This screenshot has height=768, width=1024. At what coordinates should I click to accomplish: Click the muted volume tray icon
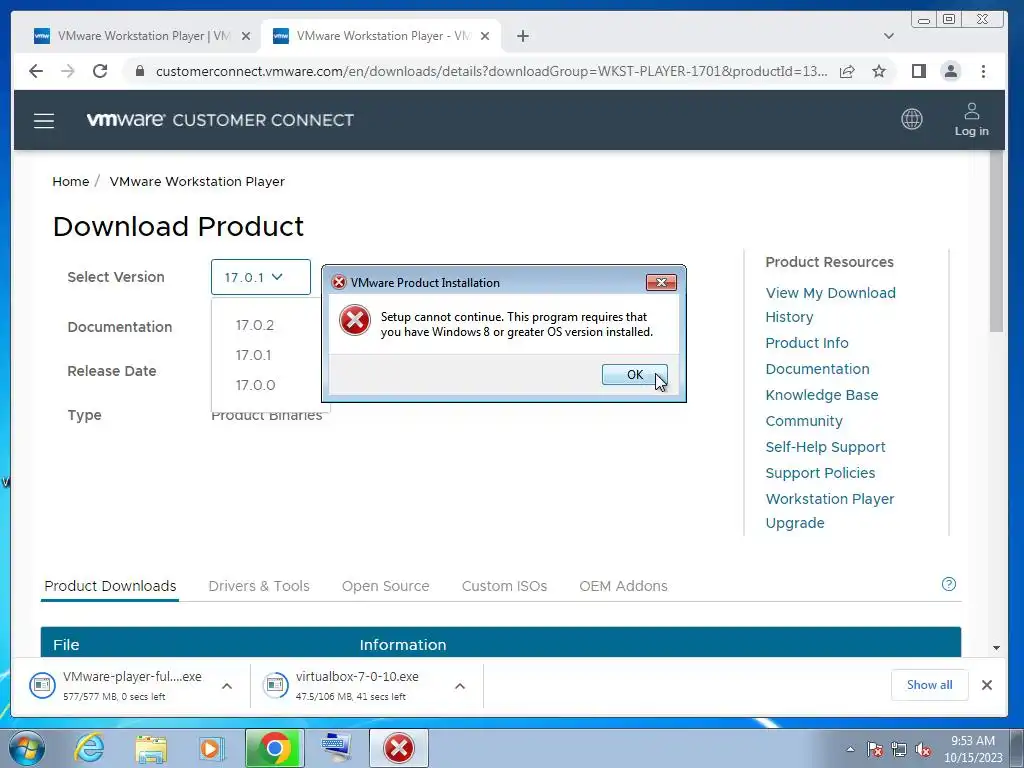click(923, 749)
